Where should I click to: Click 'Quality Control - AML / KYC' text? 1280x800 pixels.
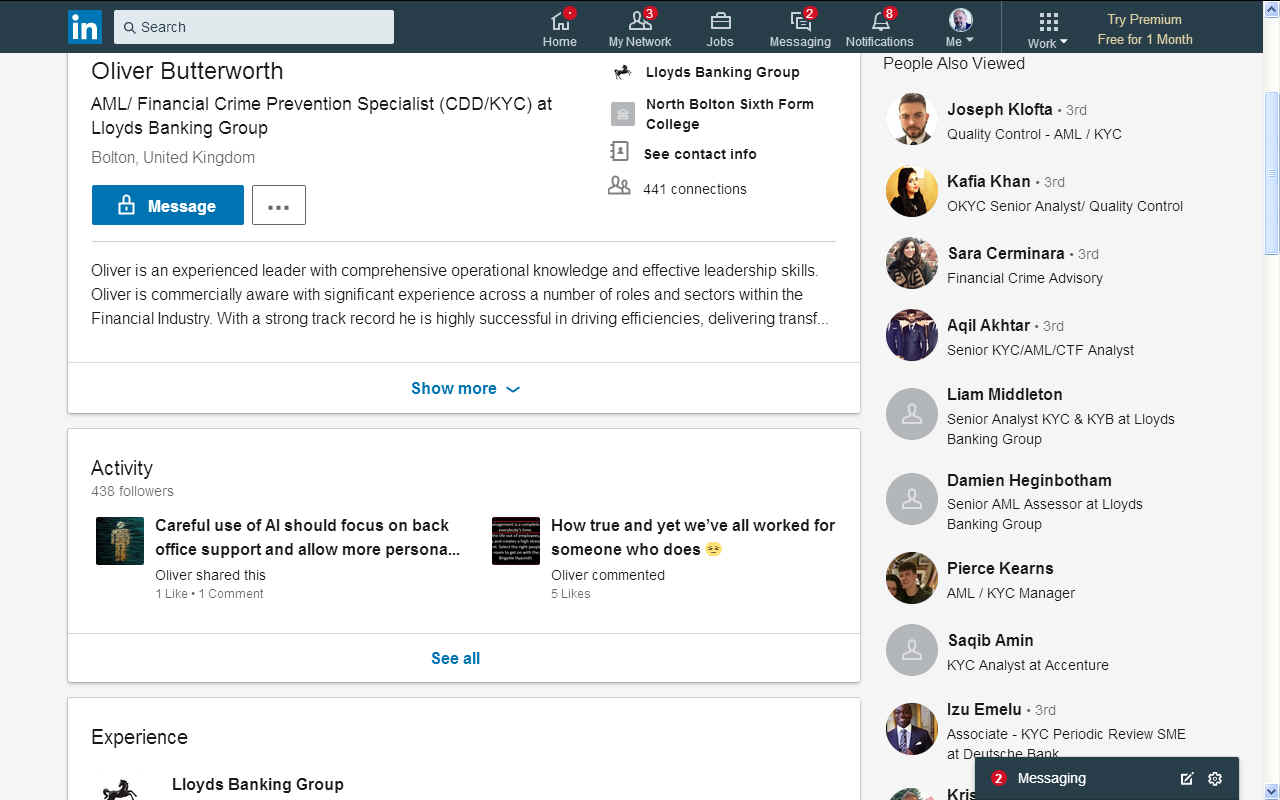click(1034, 134)
